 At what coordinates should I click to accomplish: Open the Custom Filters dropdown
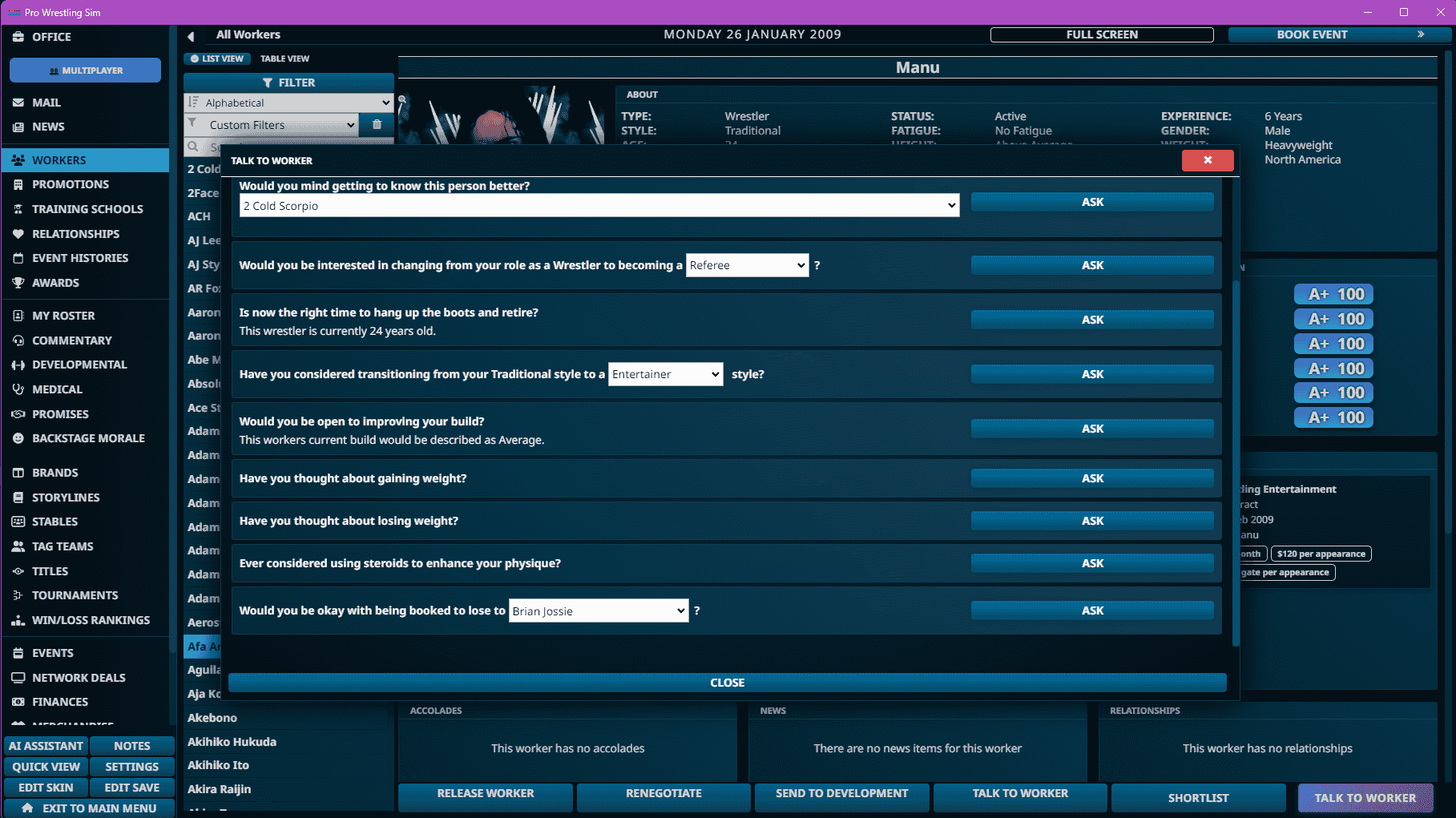(x=272, y=125)
